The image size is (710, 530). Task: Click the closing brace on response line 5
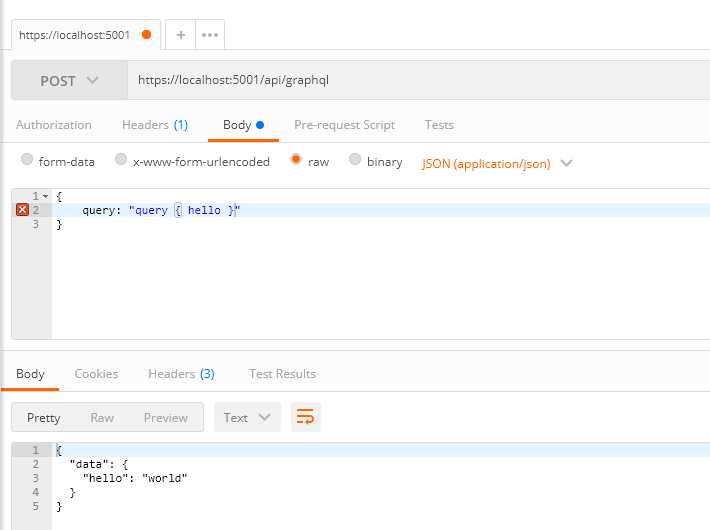click(59, 506)
